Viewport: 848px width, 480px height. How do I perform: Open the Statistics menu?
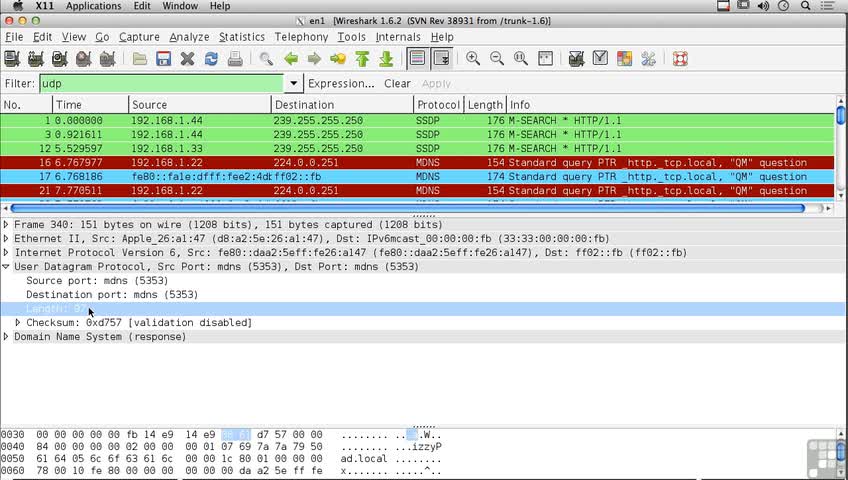point(242,37)
